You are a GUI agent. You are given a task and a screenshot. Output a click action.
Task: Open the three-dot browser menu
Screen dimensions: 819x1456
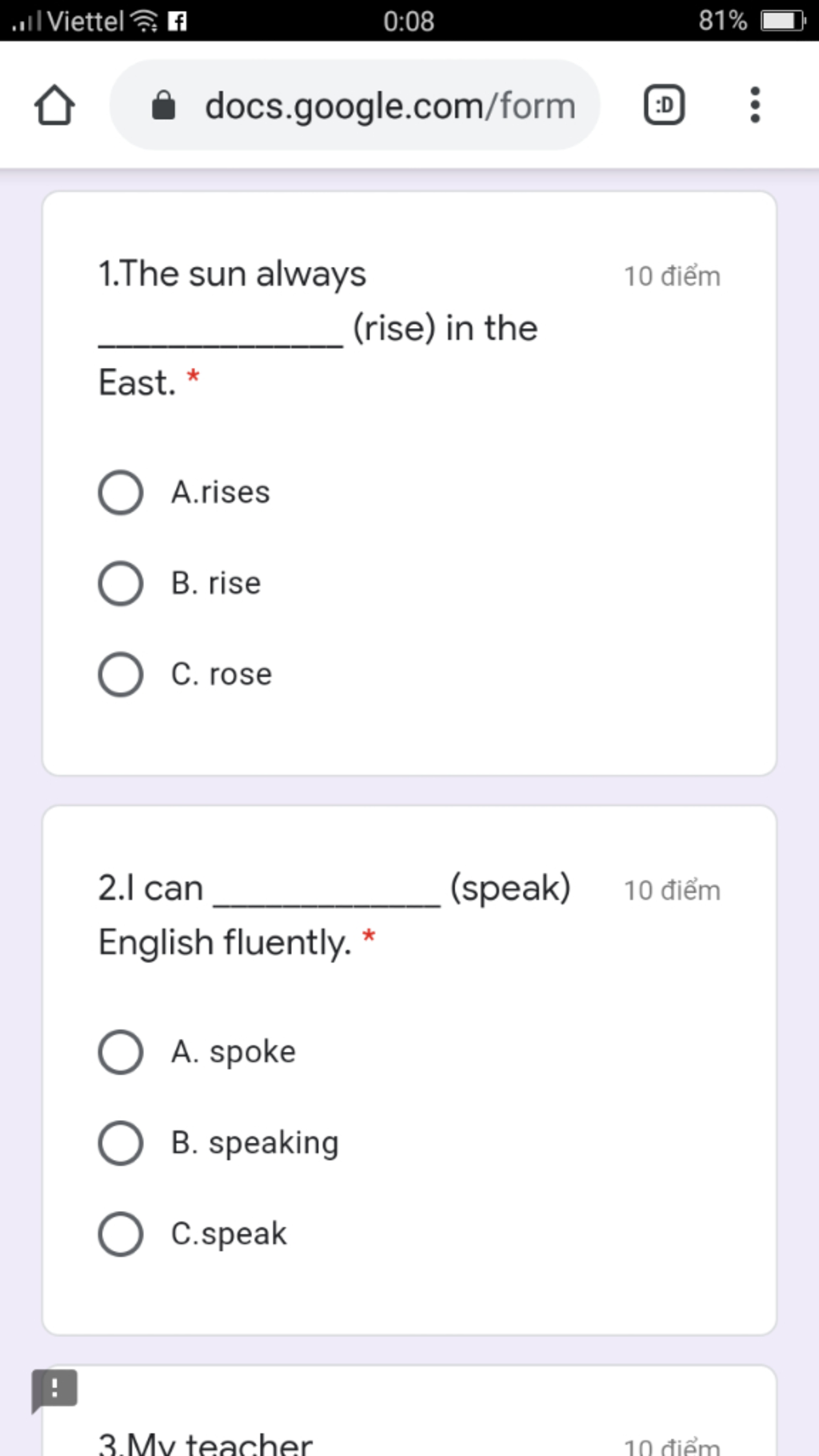point(754,105)
